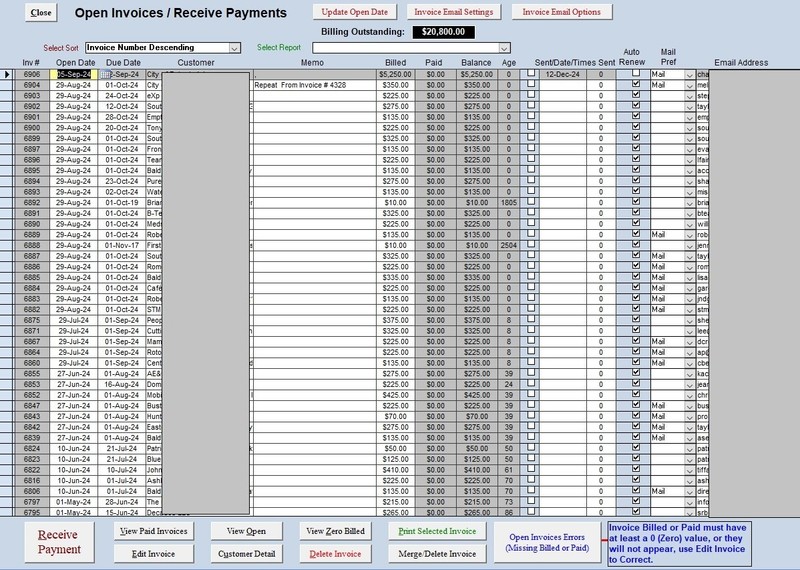Viewport: 800px width, 570px height.
Task: Click the Billing Outstanding $20,800.00 field
Action: point(443,32)
